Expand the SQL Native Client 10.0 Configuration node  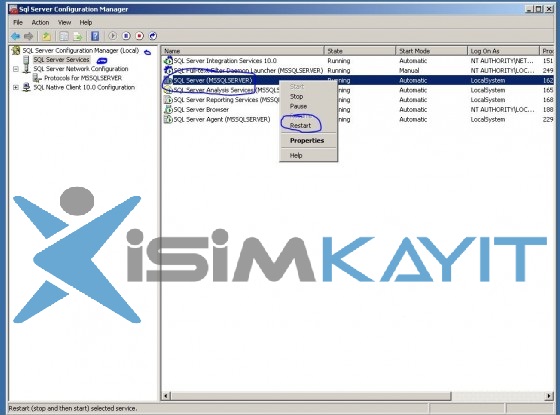pyautogui.click(x=16, y=87)
